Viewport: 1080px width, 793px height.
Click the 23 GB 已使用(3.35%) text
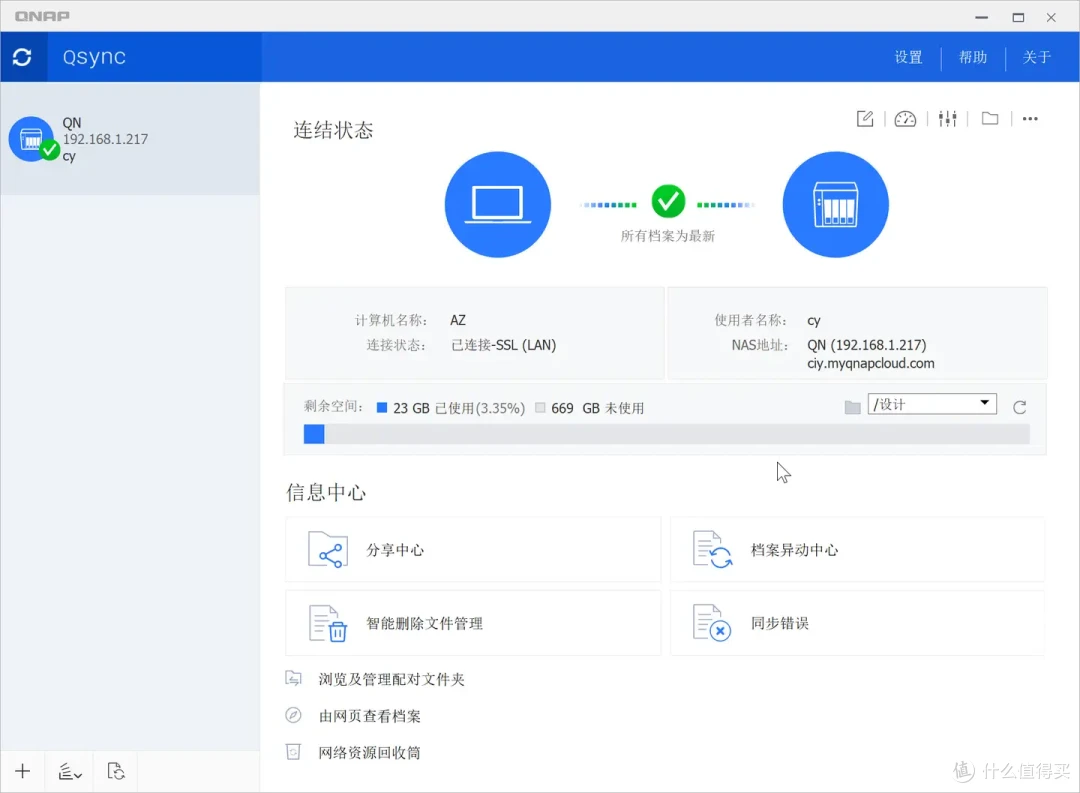tap(459, 409)
